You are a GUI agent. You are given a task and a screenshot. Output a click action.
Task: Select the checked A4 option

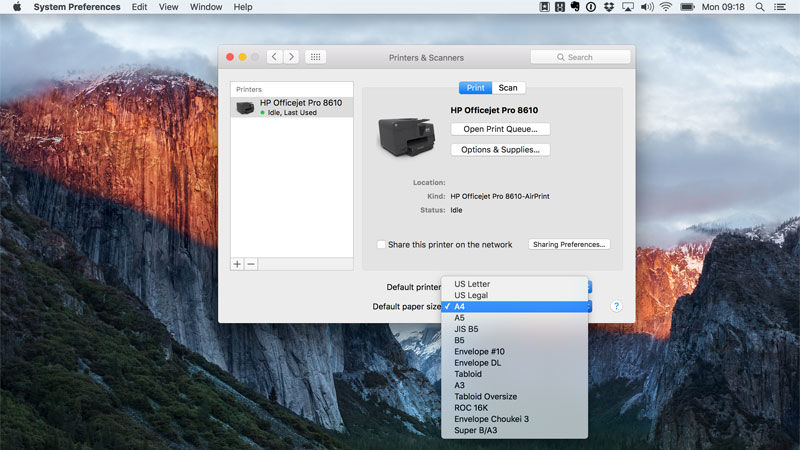tap(514, 306)
